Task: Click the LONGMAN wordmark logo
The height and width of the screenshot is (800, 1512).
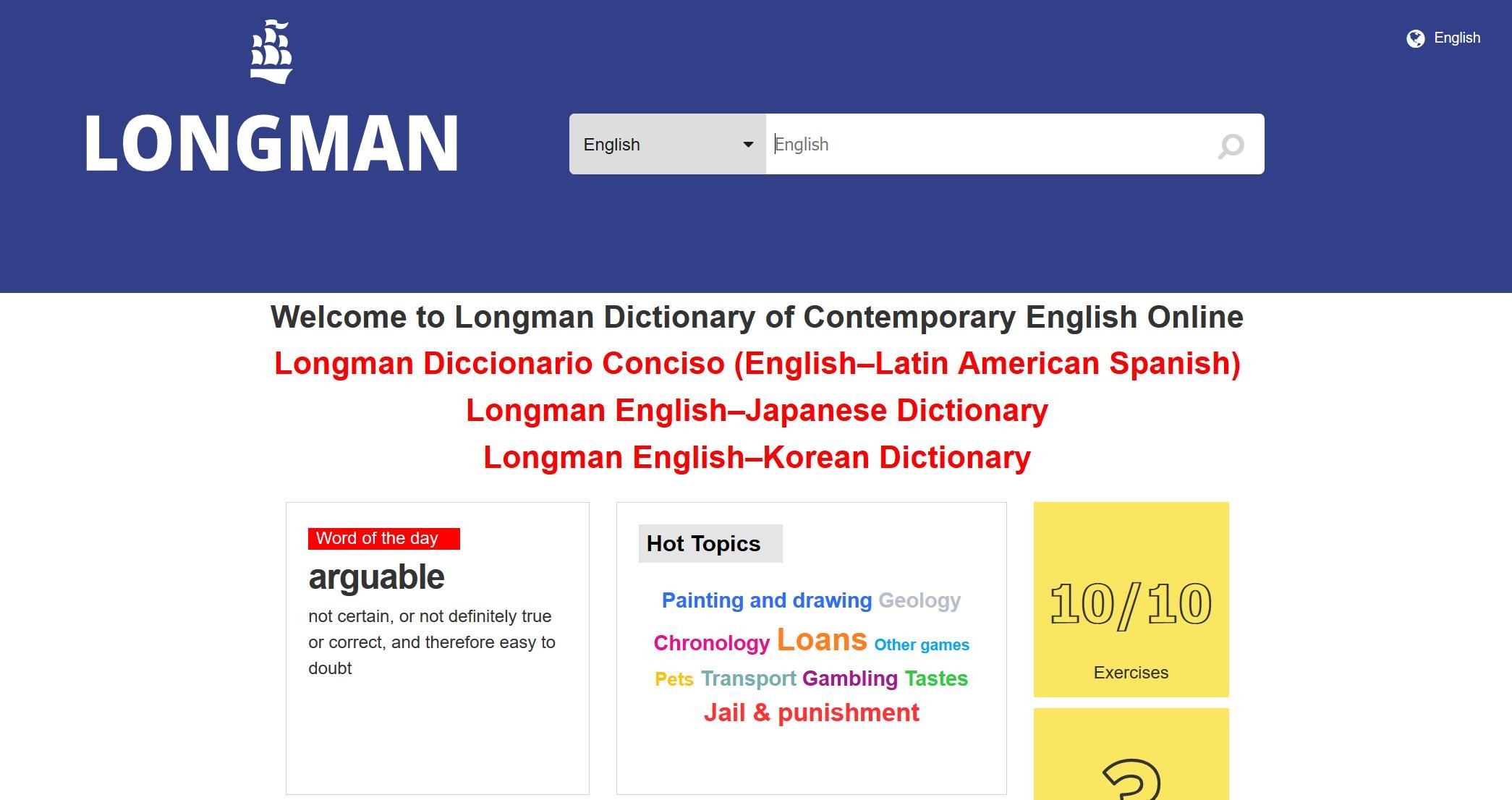Action: tap(271, 144)
